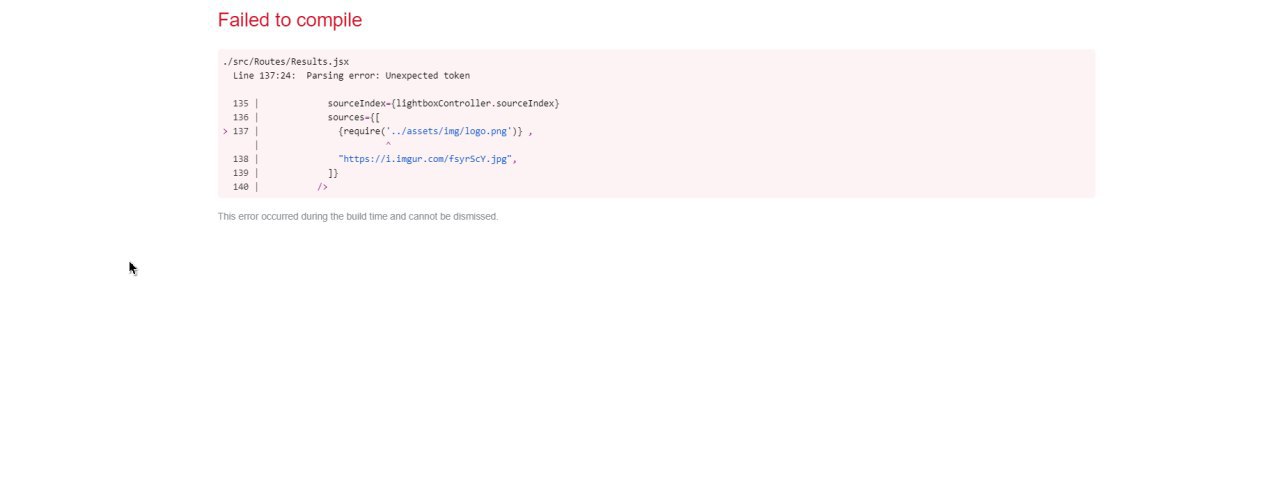Click the imgur URL string on line 138
The width and height of the screenshot is (1280, 495).
[427, 159]
